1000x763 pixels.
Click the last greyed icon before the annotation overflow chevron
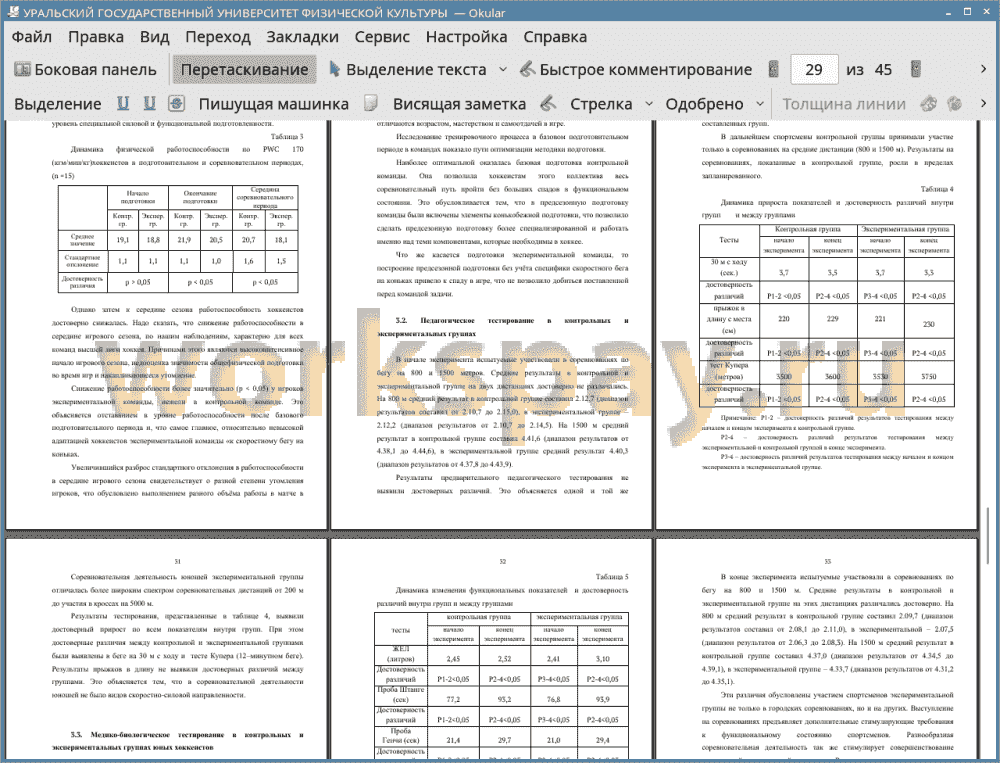click(955, 103)
